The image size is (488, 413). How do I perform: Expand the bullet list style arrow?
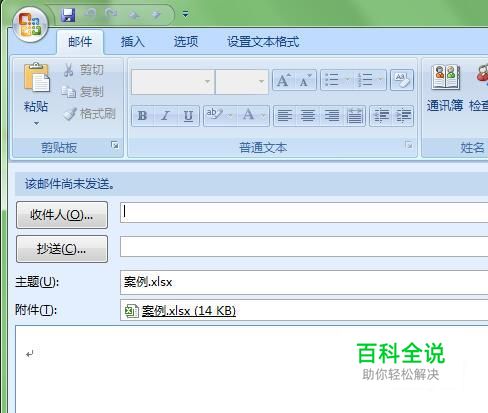click(x=347, y=80)
